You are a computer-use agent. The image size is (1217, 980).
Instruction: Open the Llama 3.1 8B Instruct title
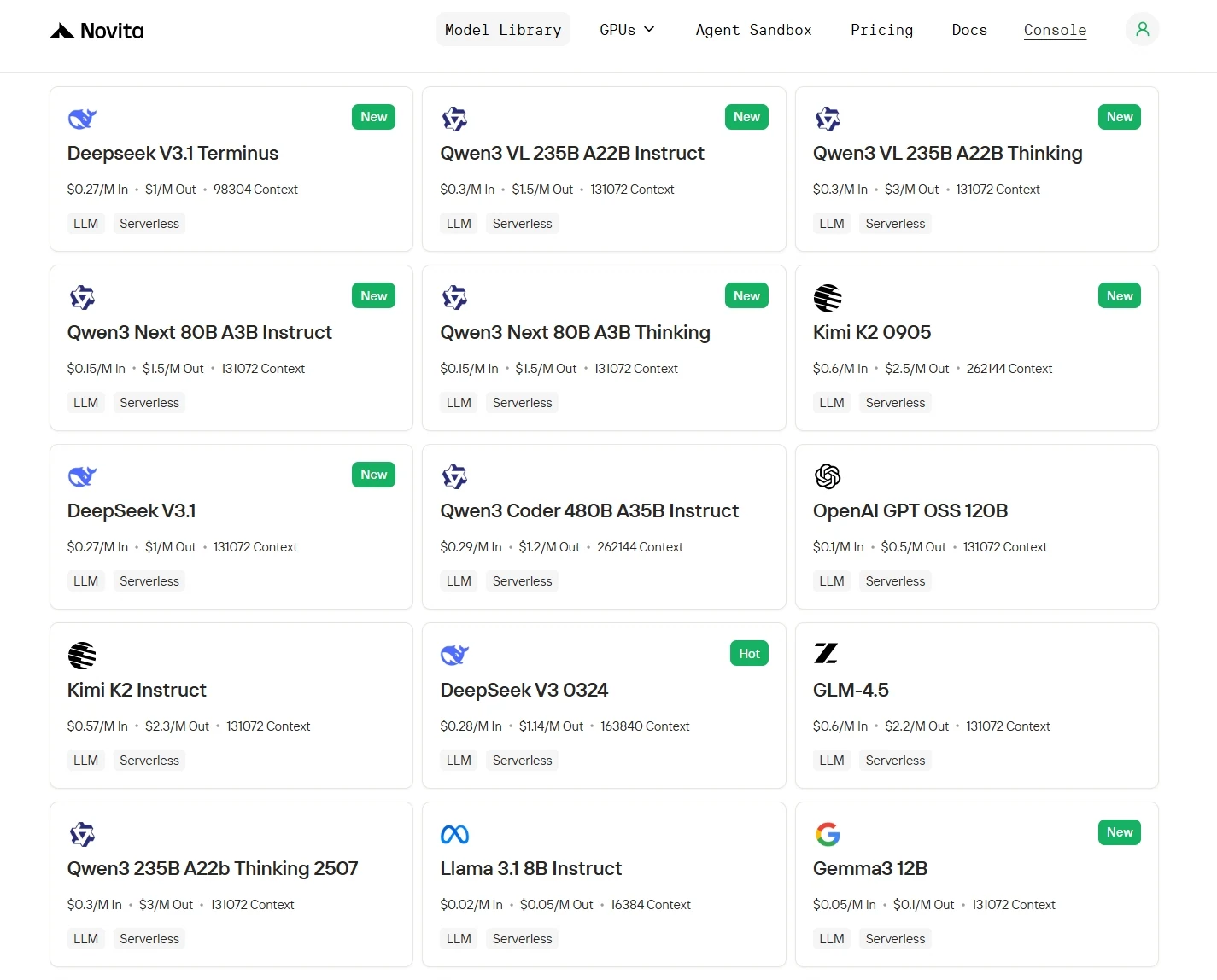(x=531, y=869)
